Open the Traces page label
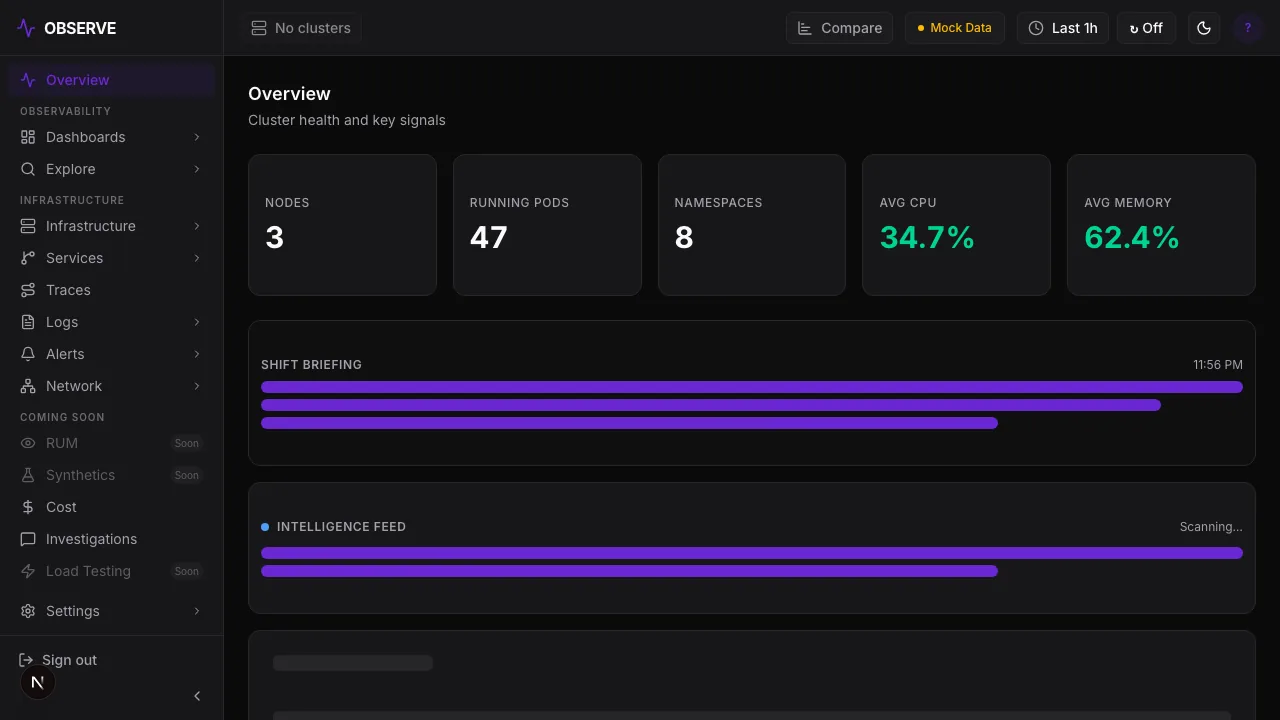The width and height of the screenshot is (1280, 720). click(68, 290)
